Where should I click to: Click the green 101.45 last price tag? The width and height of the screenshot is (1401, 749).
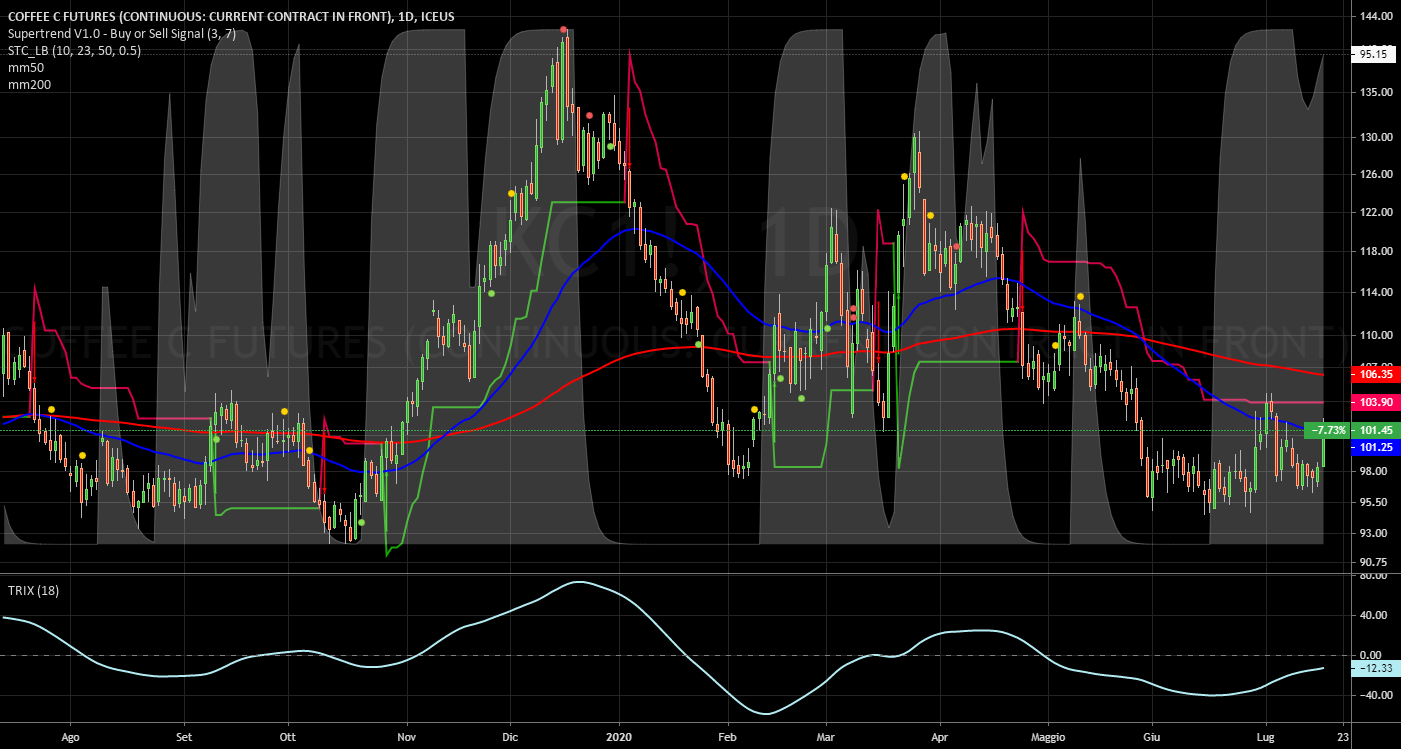point(1375,430)
